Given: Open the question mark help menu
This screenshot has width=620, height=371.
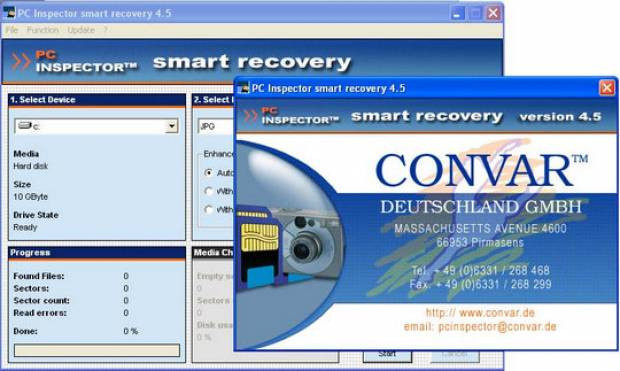Looking at the screenshot, I should coord(105,30).
